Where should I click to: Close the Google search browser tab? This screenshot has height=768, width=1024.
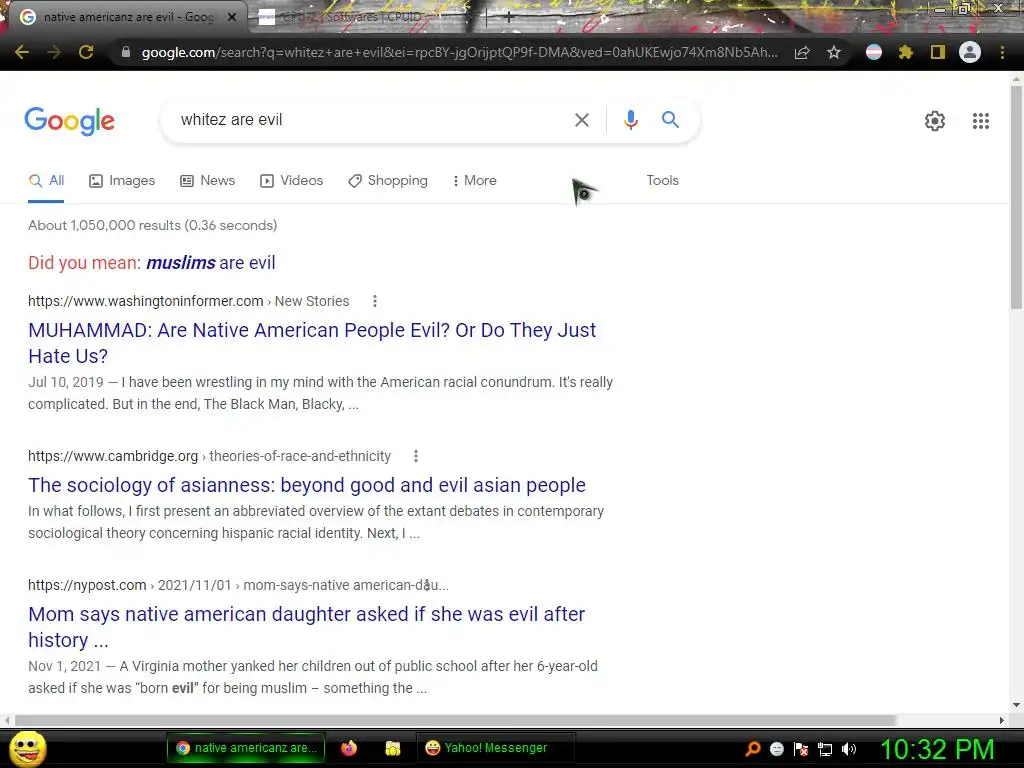click(x=232, y=17)
